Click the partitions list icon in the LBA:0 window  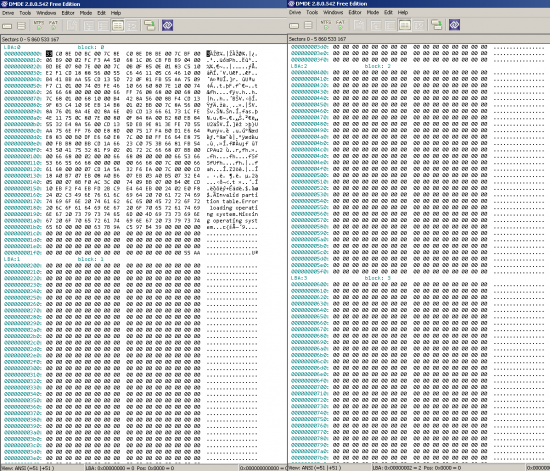21,26
